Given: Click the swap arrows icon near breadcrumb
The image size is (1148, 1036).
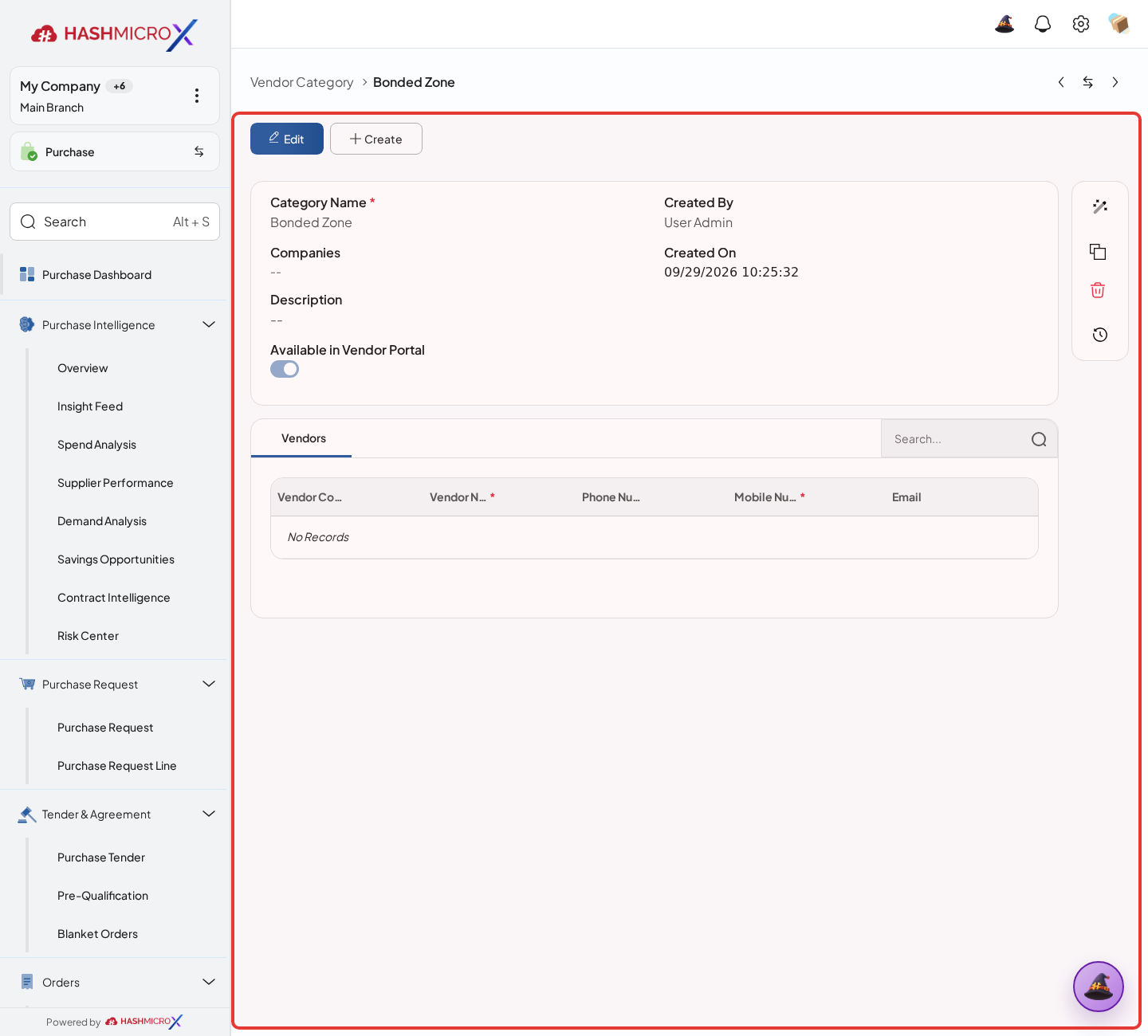Looking at the screenshot, I should [x=1088, y=82].
